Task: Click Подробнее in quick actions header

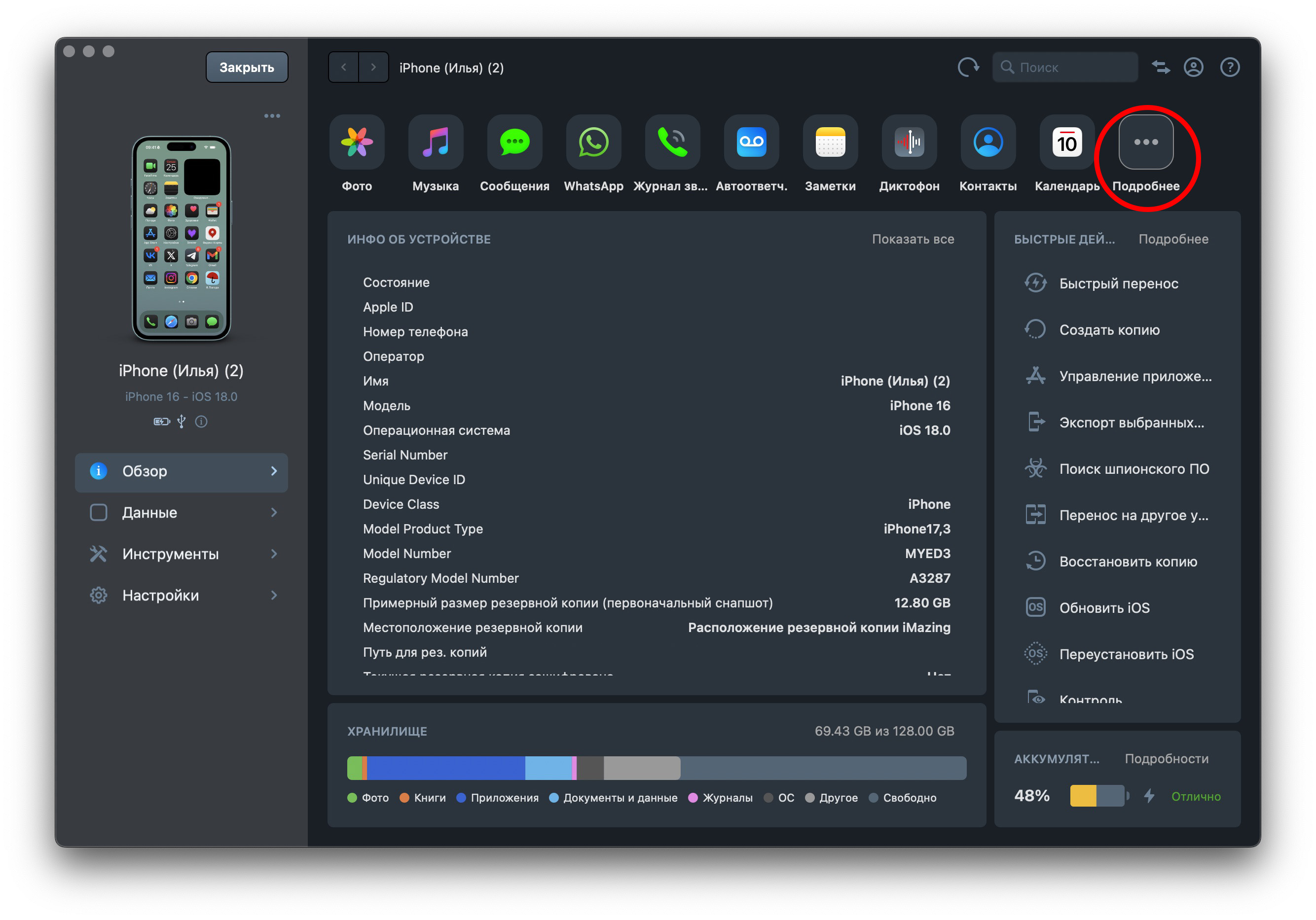Action: pyautogui.click(x=1172, y=239)
